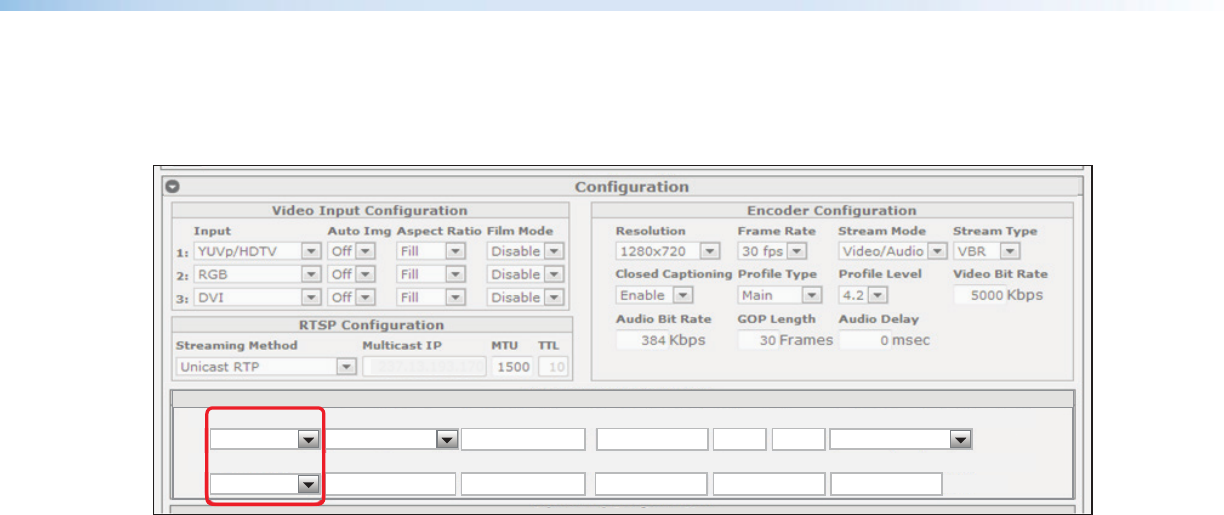Click the TTL field showing 10
This screenshot has height=515, width=1224.
[552, 367]
